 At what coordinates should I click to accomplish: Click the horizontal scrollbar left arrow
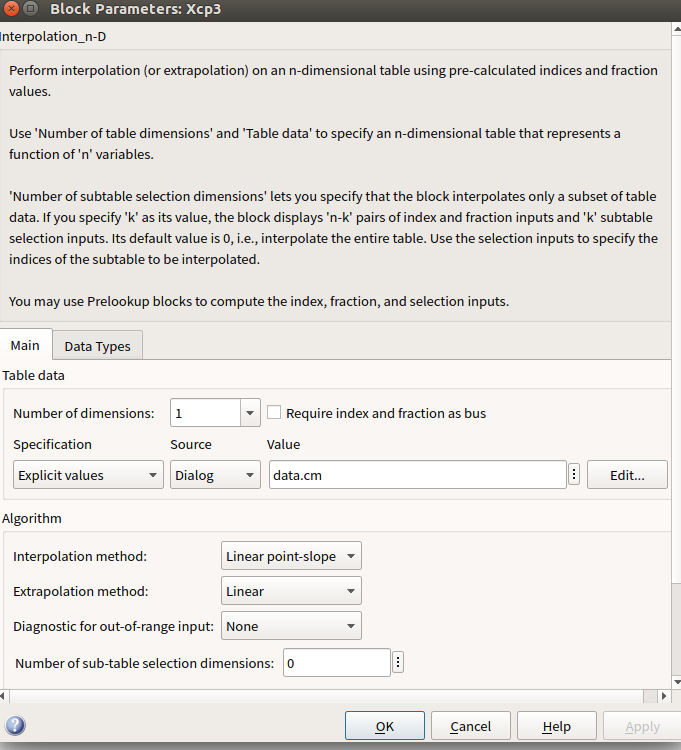click(3, 696)
